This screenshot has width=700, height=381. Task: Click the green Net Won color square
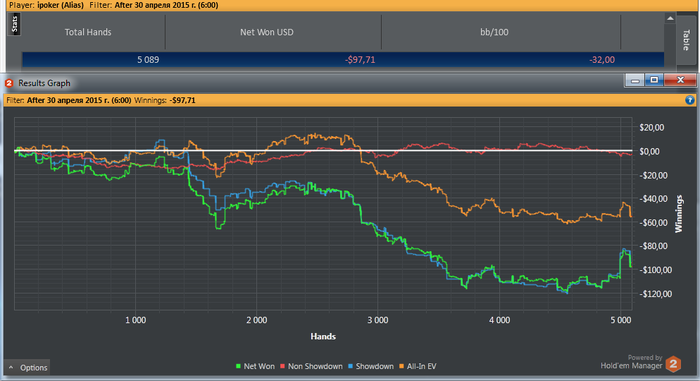[x=238, y=366]
